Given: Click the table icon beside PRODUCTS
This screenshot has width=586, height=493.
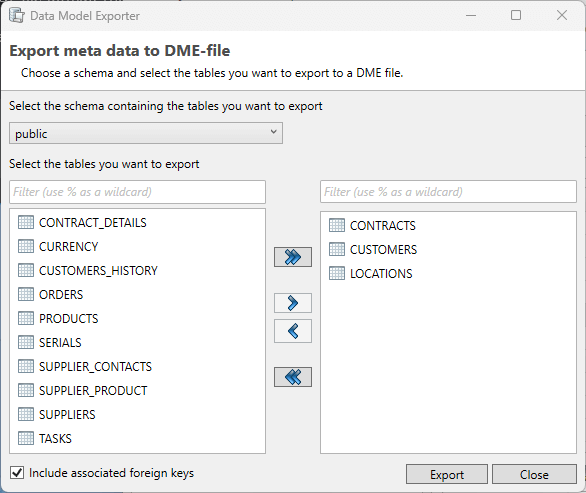Looking at the screenshot, I should pyautogui.click(x=26, y=318).
